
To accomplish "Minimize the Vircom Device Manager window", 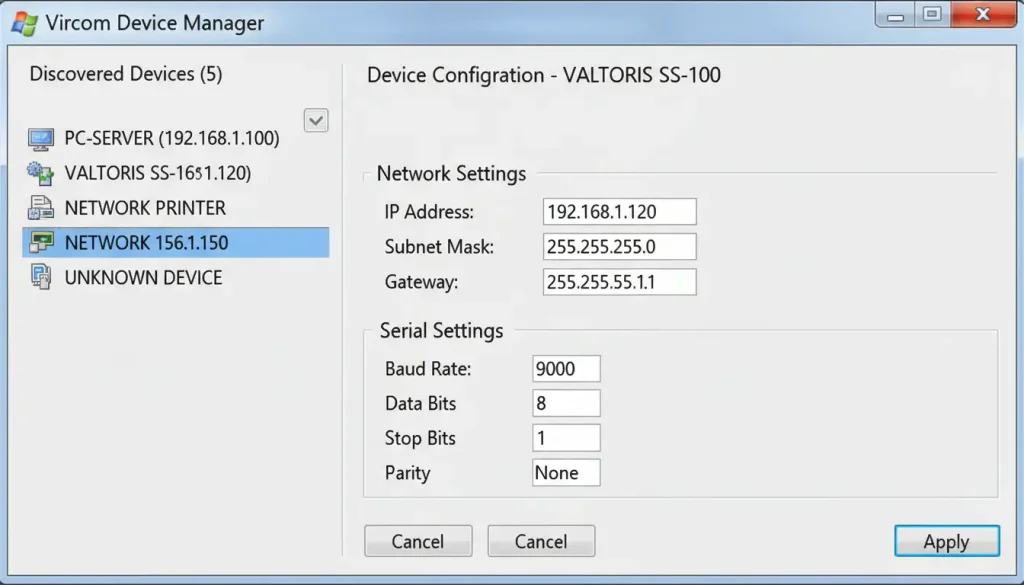I will tap(895, 14).
